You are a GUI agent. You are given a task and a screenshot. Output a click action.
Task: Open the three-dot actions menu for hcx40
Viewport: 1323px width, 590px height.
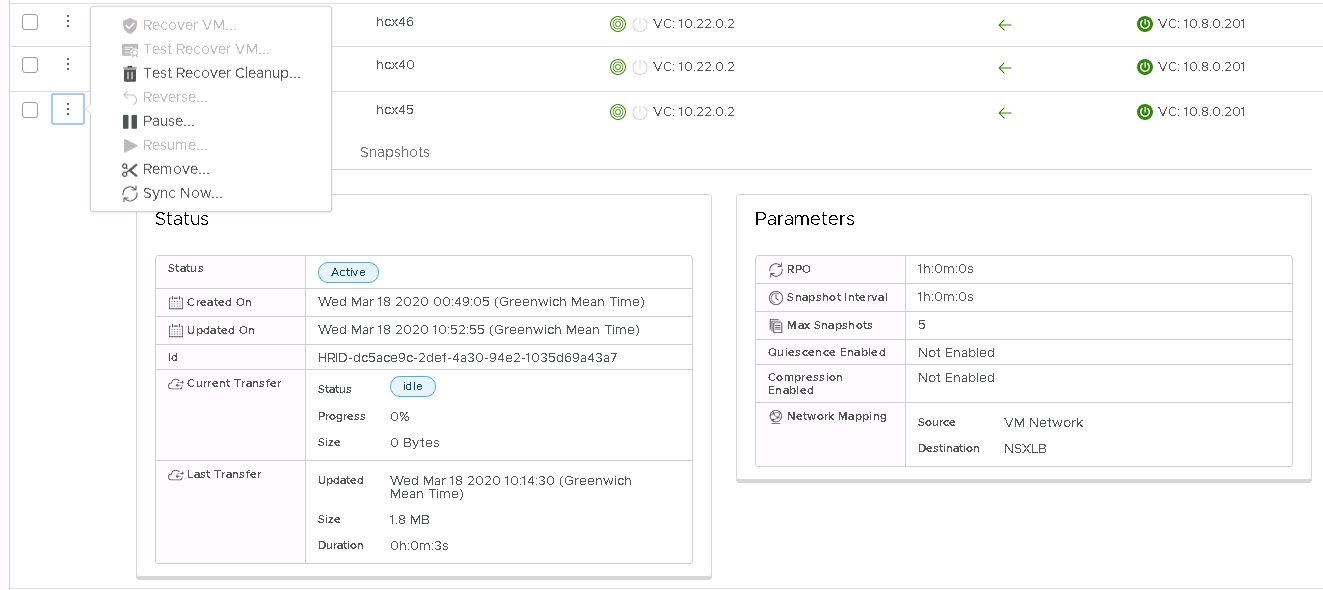(67, 64)
